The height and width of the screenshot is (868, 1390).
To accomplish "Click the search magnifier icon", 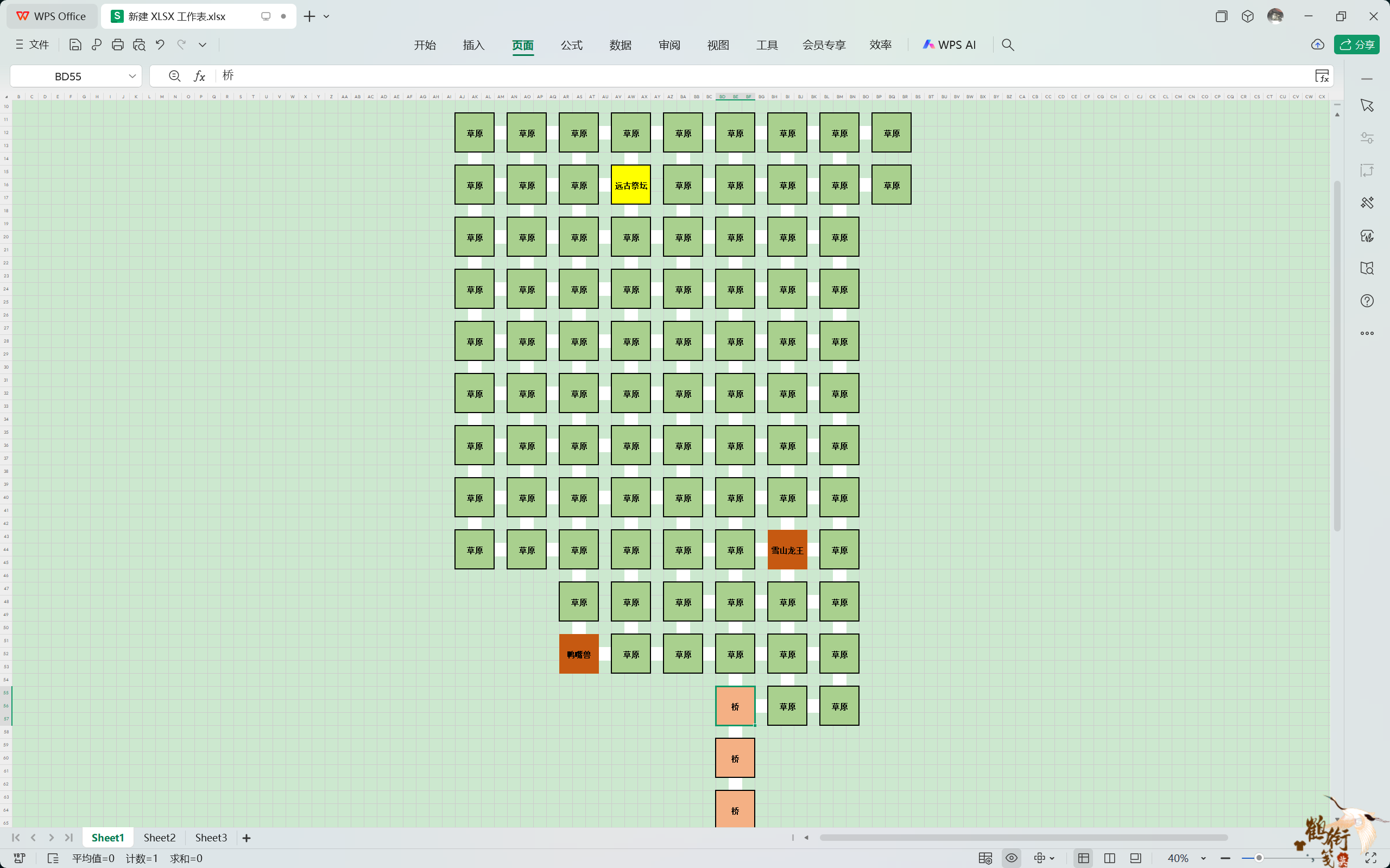I will [x=1008, y=45].
